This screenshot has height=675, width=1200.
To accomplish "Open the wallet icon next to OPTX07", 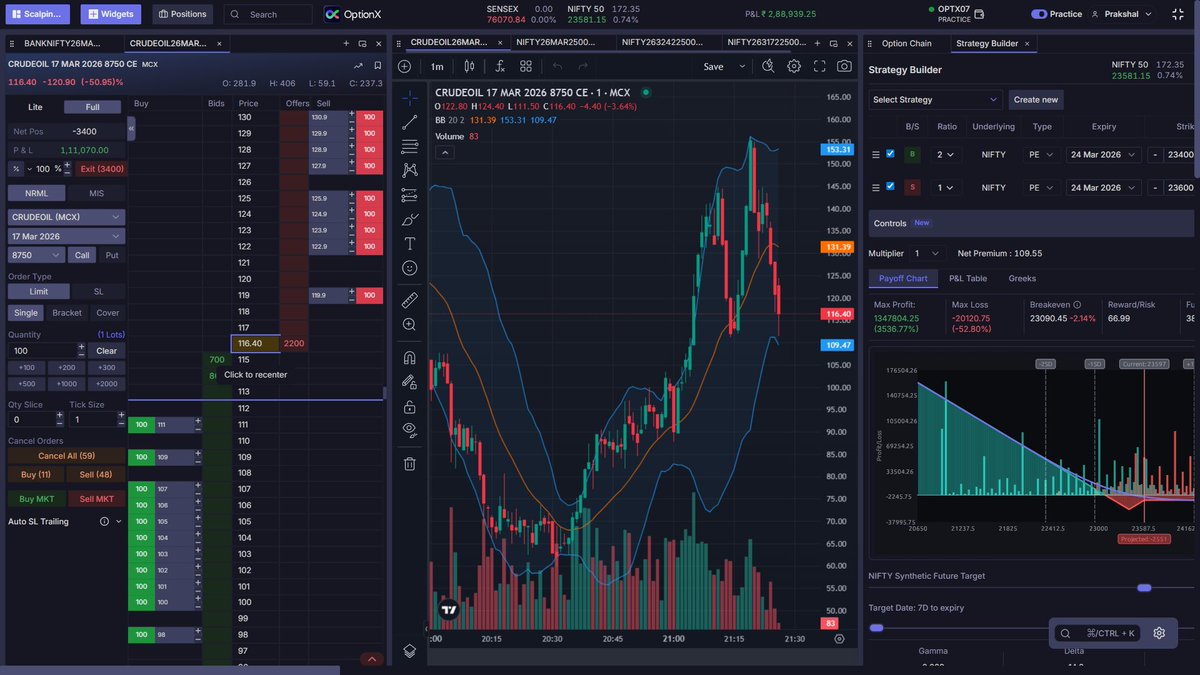I will pos(979,14).
